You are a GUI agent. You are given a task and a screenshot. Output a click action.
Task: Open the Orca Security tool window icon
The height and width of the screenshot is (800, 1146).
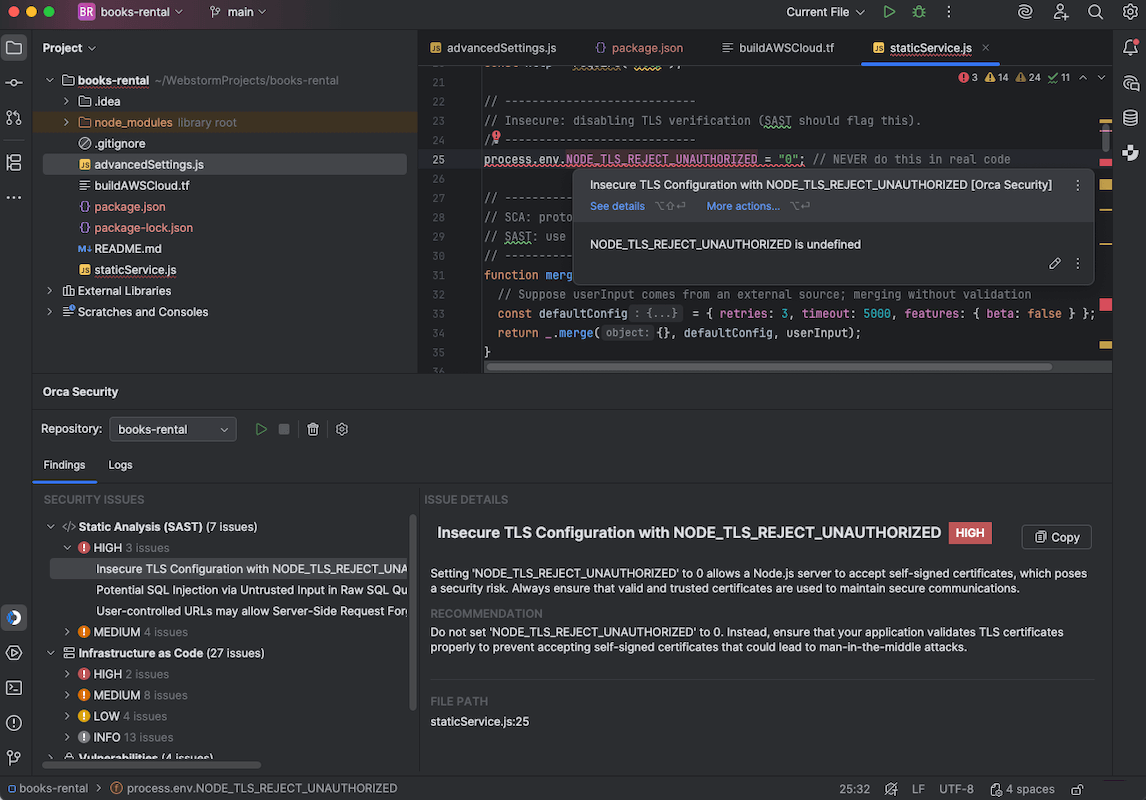(14, 617)
